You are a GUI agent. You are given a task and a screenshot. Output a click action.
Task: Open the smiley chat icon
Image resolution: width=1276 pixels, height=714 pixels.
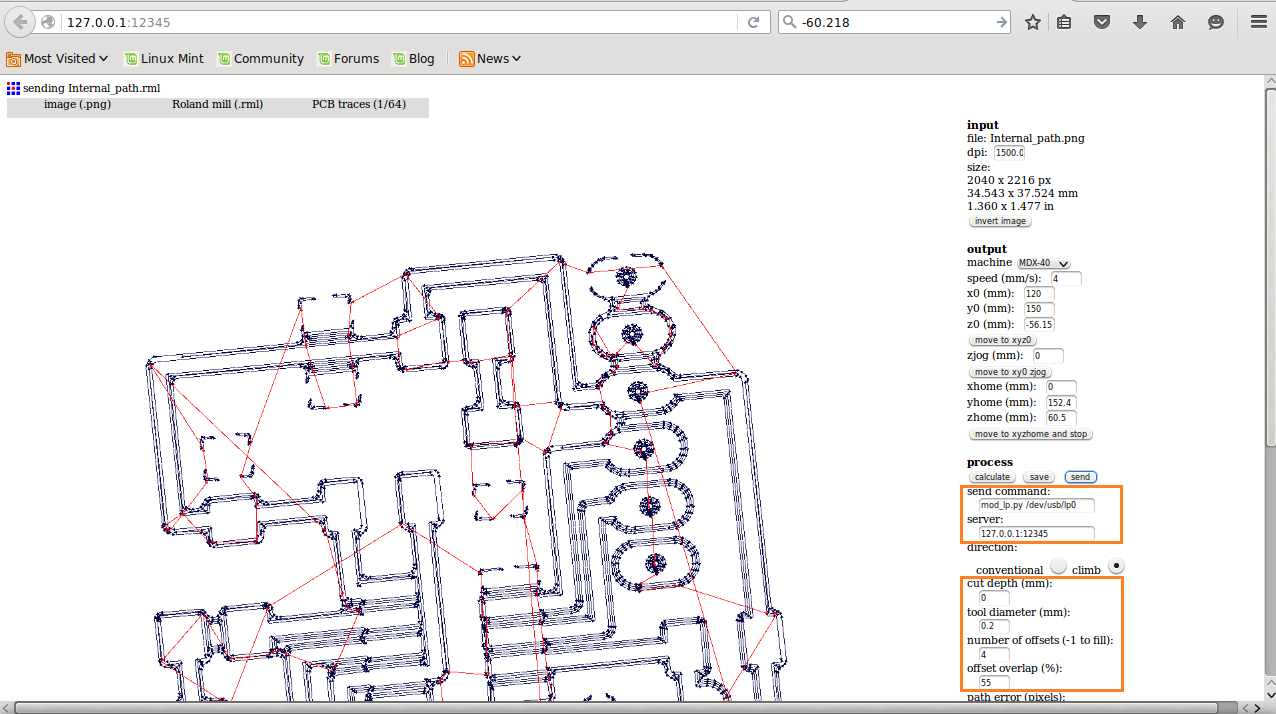click(x=1216, y=22)
